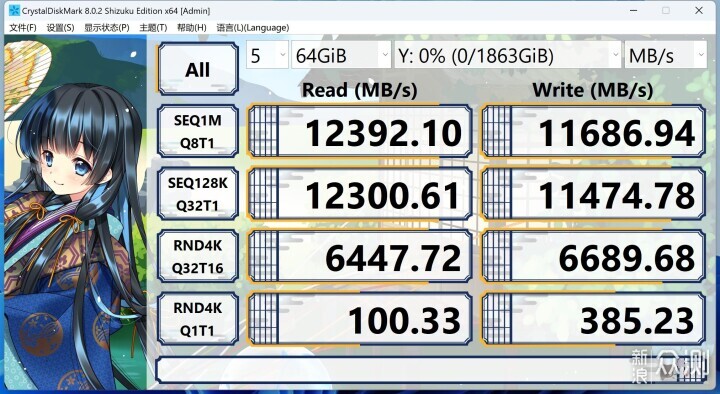Open the MB/s unit dropdown
The width and height of the screenshot is (720, 394).
click(x=665, y=56)
